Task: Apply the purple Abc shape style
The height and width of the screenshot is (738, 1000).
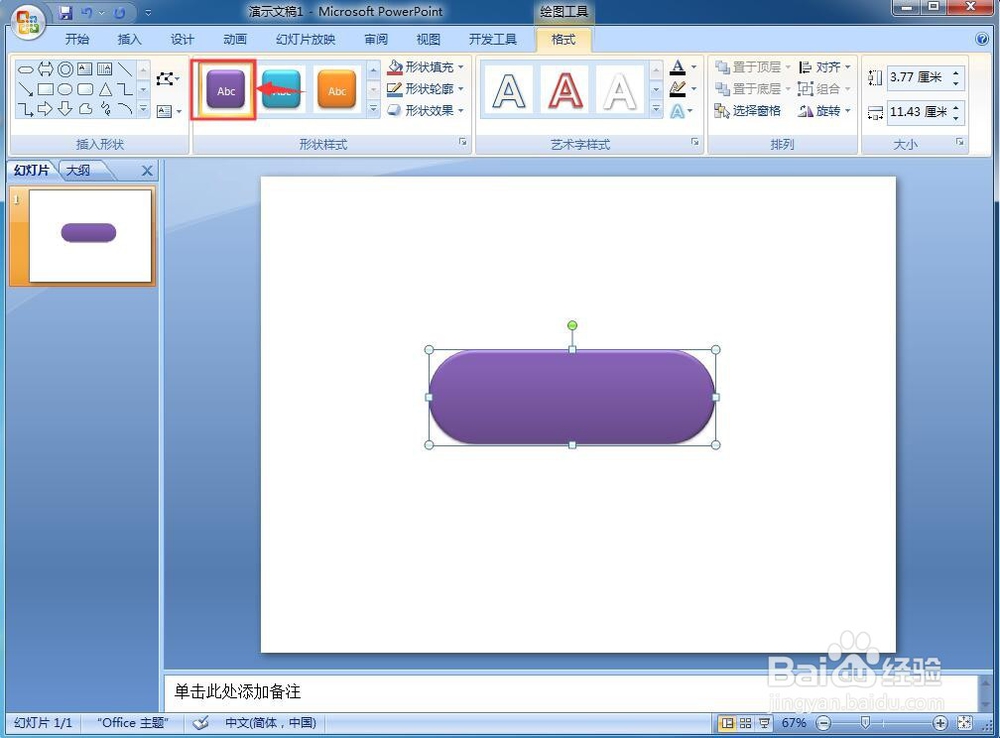Action: point(225,89)
